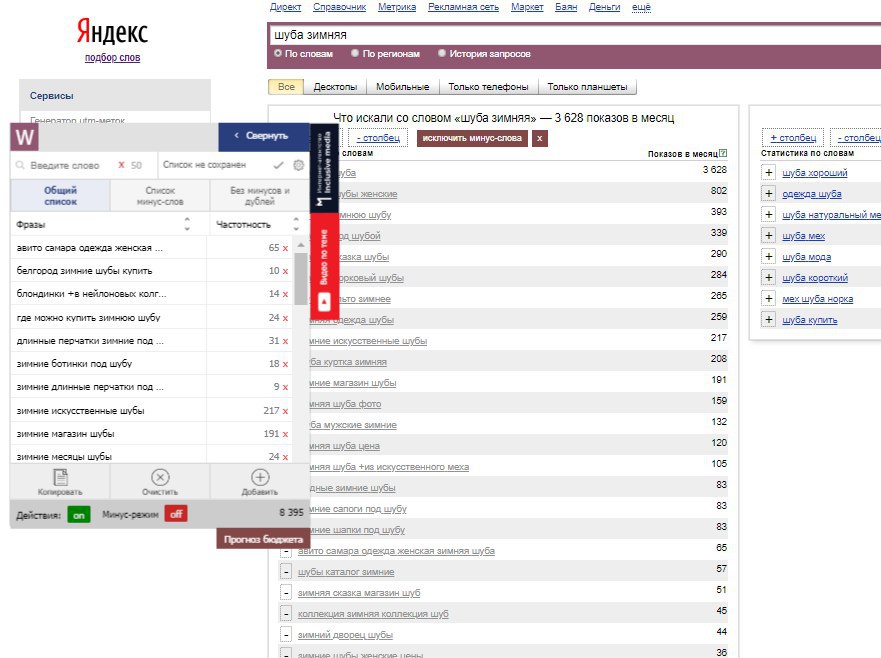The width and height of the screenshot is (881, 658).
Task: Add 'одежда шуба' with plus icon
Action: 769,194
